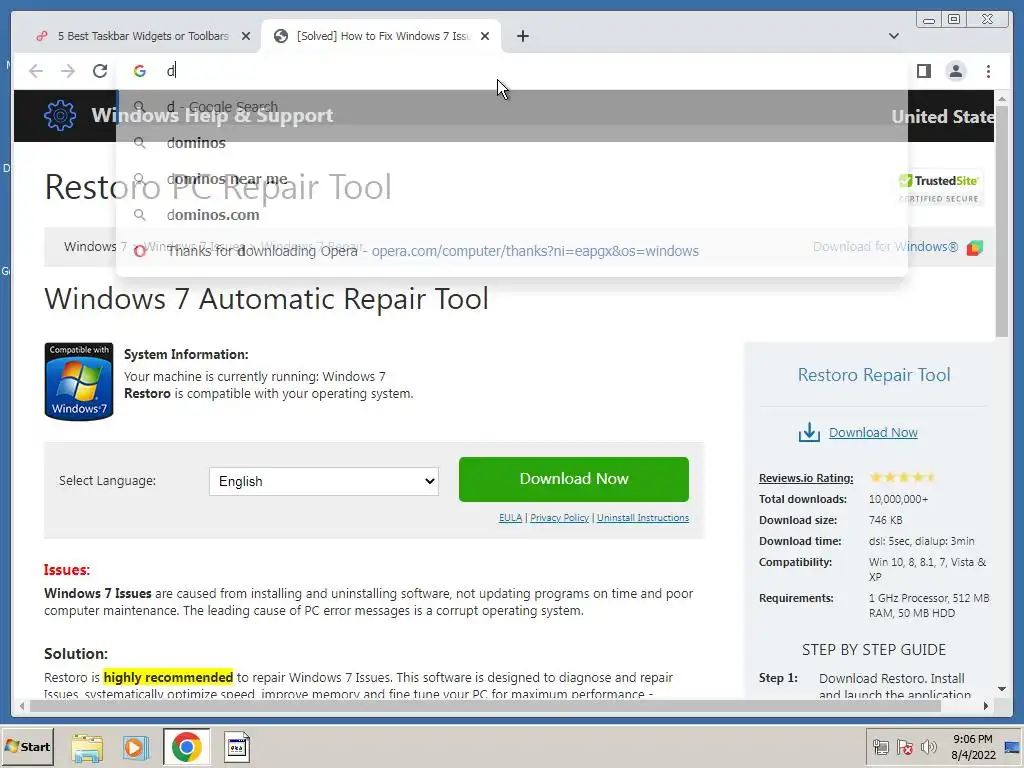The height and width of the screenshot is (768, 1024).
Task: Launch Windows Media Player from taskbar
Action: (135, 747)
